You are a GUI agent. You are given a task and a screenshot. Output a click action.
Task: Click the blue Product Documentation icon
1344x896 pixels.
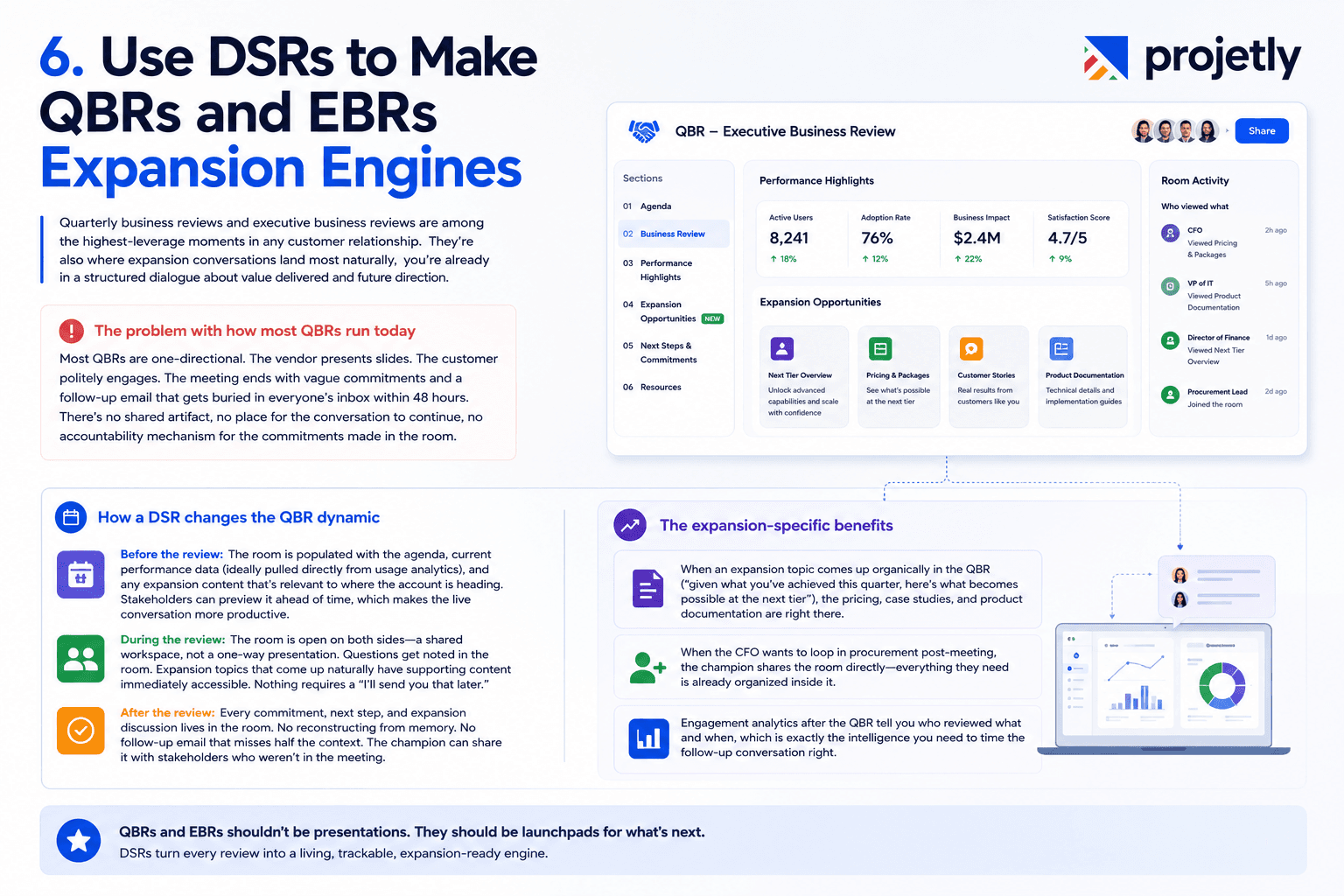(1061, 349)
